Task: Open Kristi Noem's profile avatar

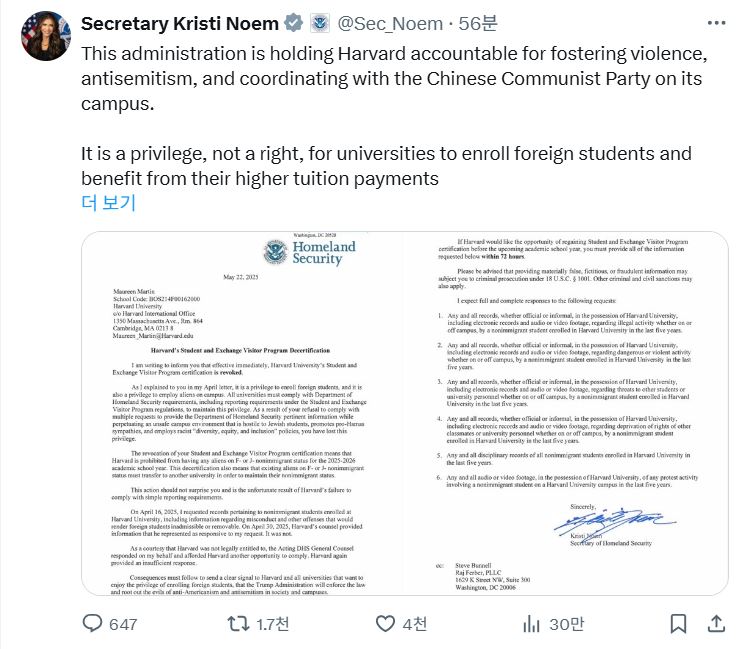Action: pos(46,36)
